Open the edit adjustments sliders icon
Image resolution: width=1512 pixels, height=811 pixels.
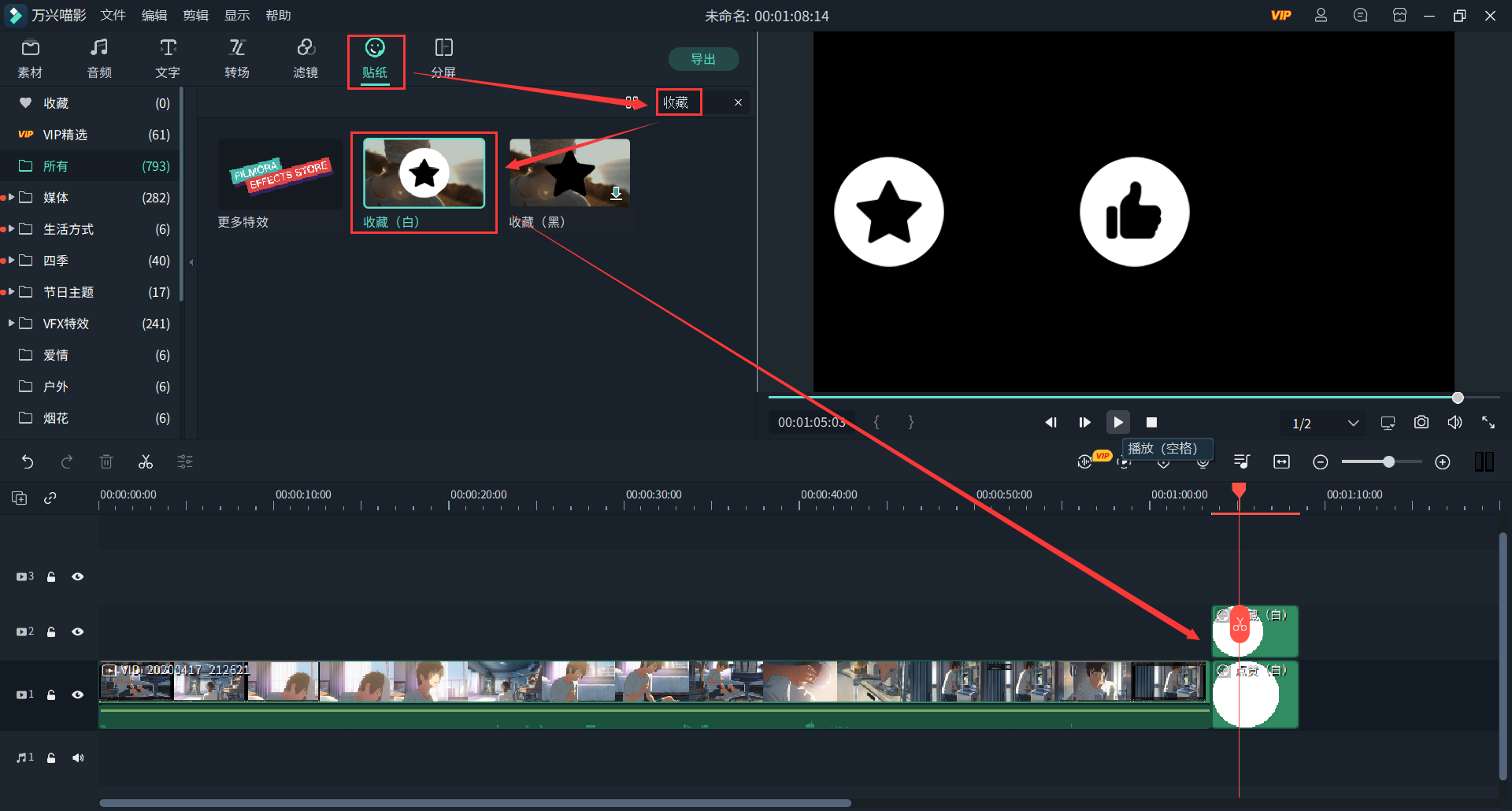[x=185, y=462]
